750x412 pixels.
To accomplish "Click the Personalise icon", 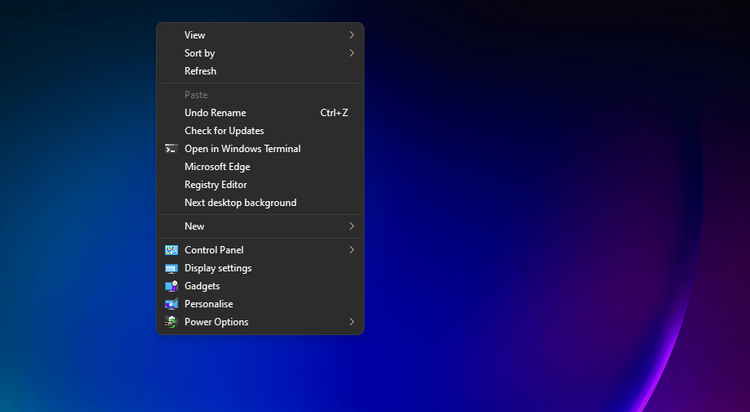I will pyautogui.click(x=171, y=304).
